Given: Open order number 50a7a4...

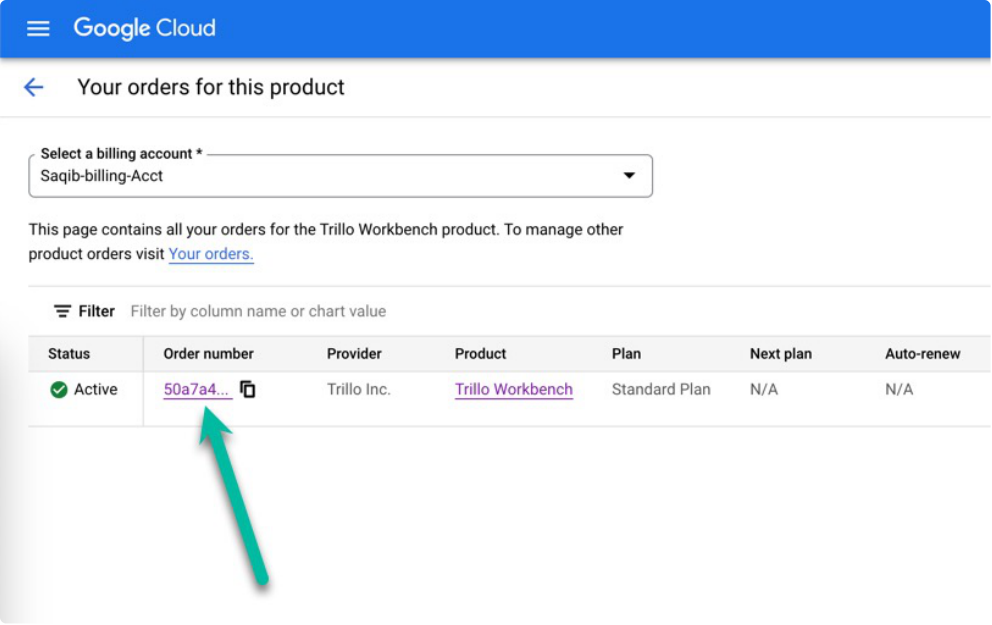Looking at the screenshot, I should (196, 390).
